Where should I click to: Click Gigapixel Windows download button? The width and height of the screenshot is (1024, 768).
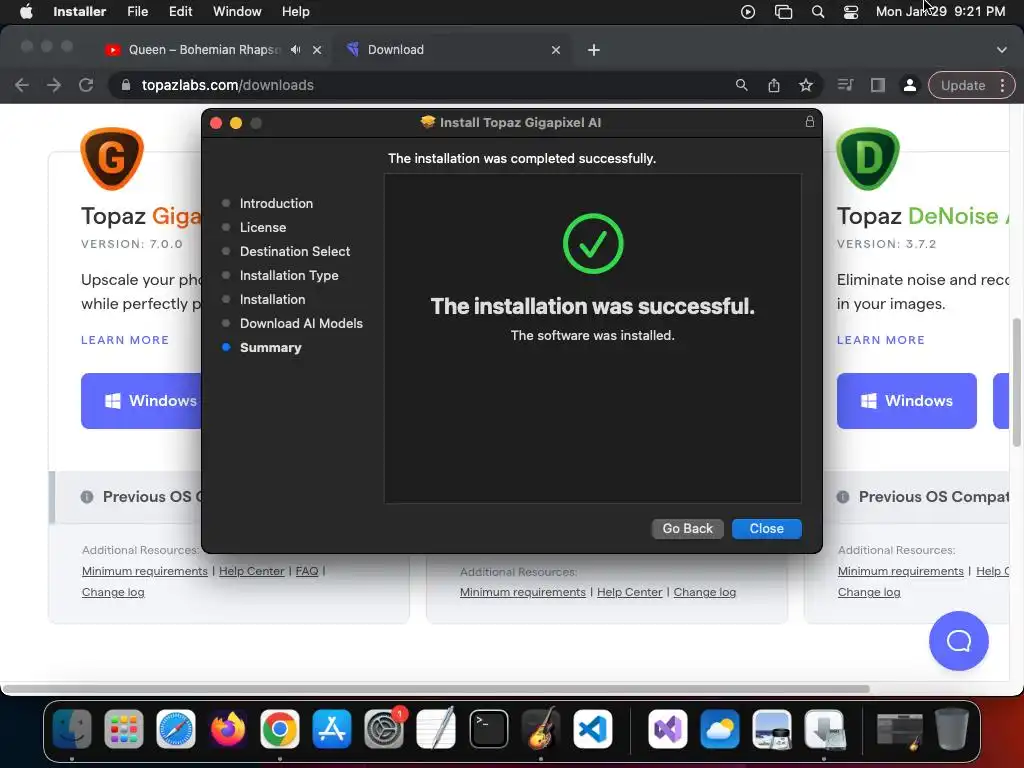pyautogui.click(x=142, y=401)
